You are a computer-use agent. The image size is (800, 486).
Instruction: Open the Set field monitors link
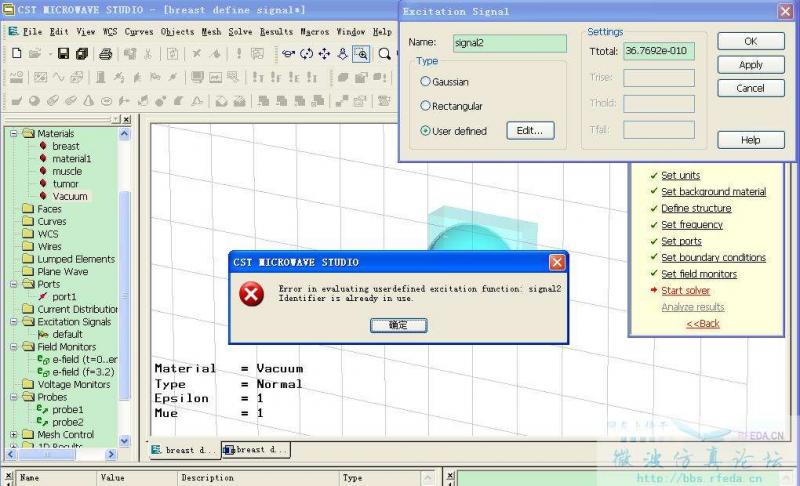[x=699, y=274]
